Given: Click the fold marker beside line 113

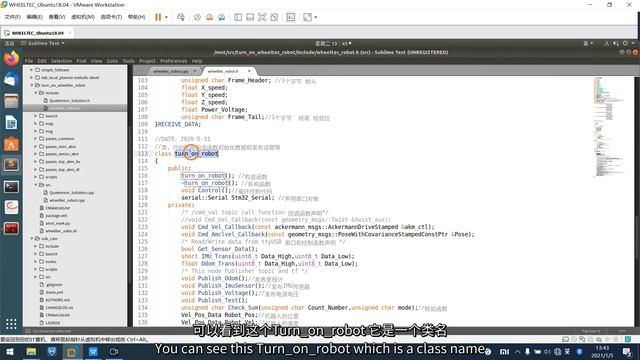Looking at the screenshot, I should [151, 154].
